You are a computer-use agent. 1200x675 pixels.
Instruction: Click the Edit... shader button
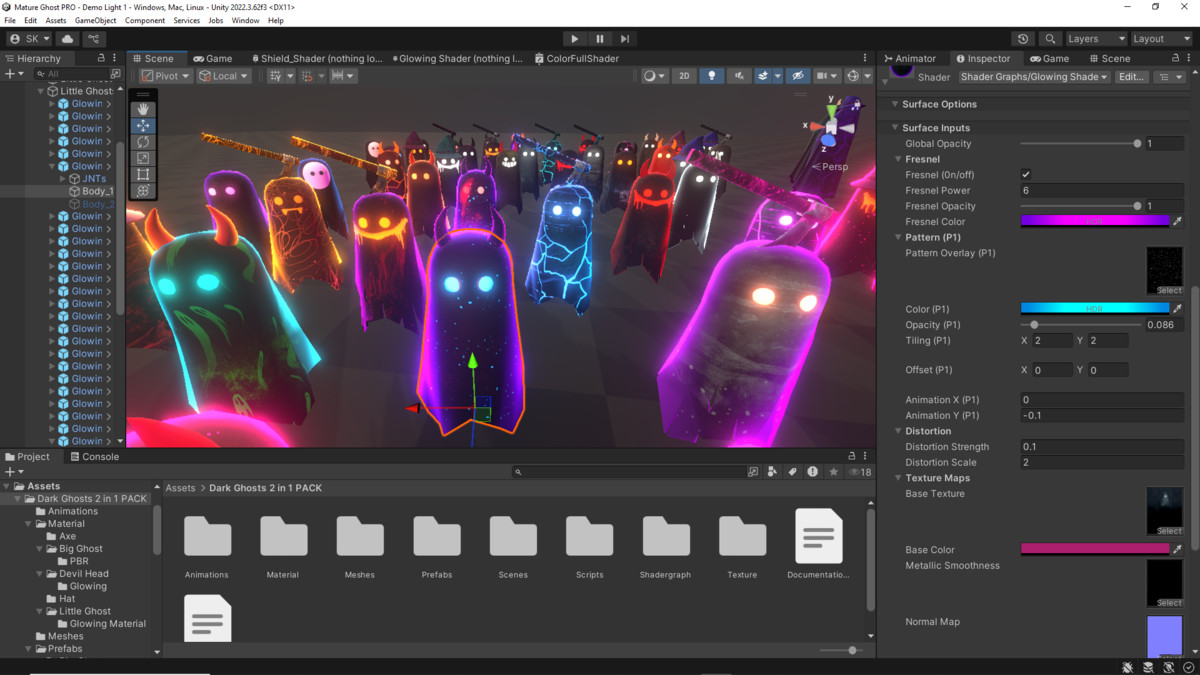point(1131,77)
